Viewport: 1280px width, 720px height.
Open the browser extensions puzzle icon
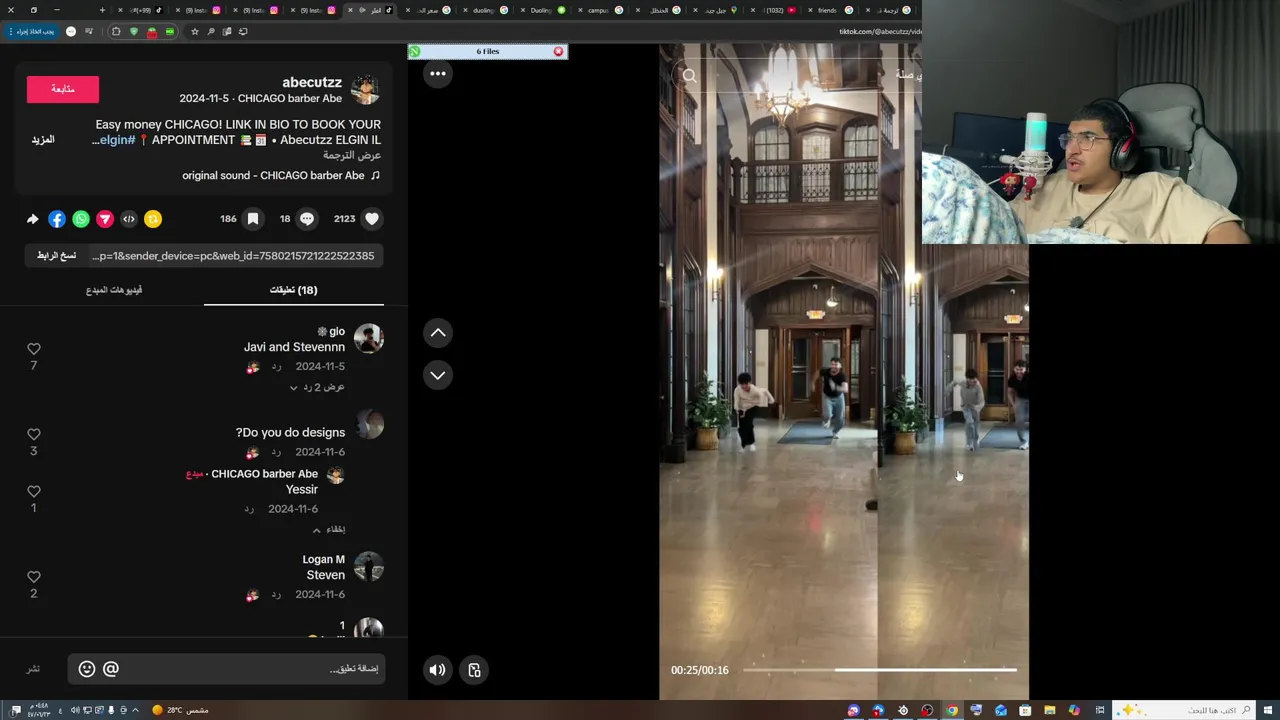coord(116,31)
